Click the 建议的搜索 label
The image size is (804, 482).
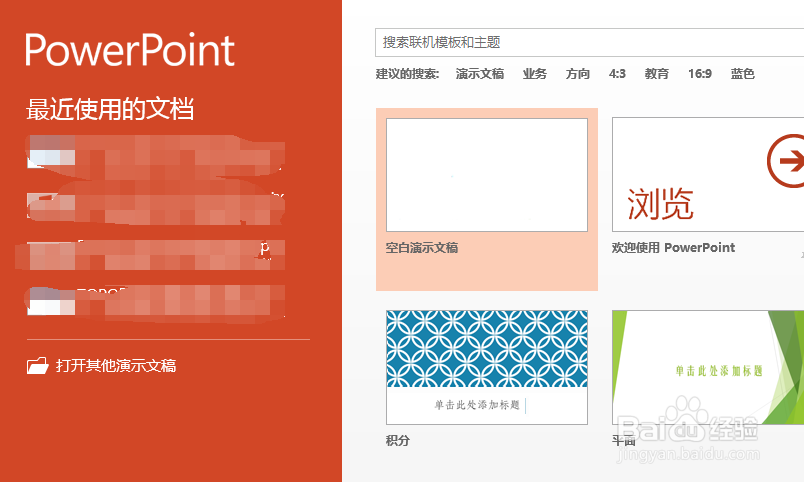(408, 74)
